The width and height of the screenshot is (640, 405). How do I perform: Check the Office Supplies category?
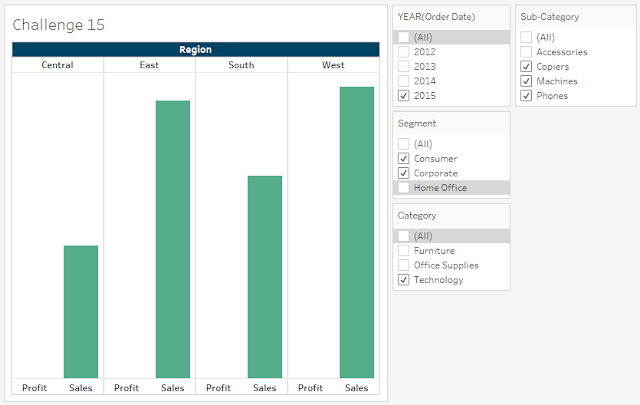[403, 265]
